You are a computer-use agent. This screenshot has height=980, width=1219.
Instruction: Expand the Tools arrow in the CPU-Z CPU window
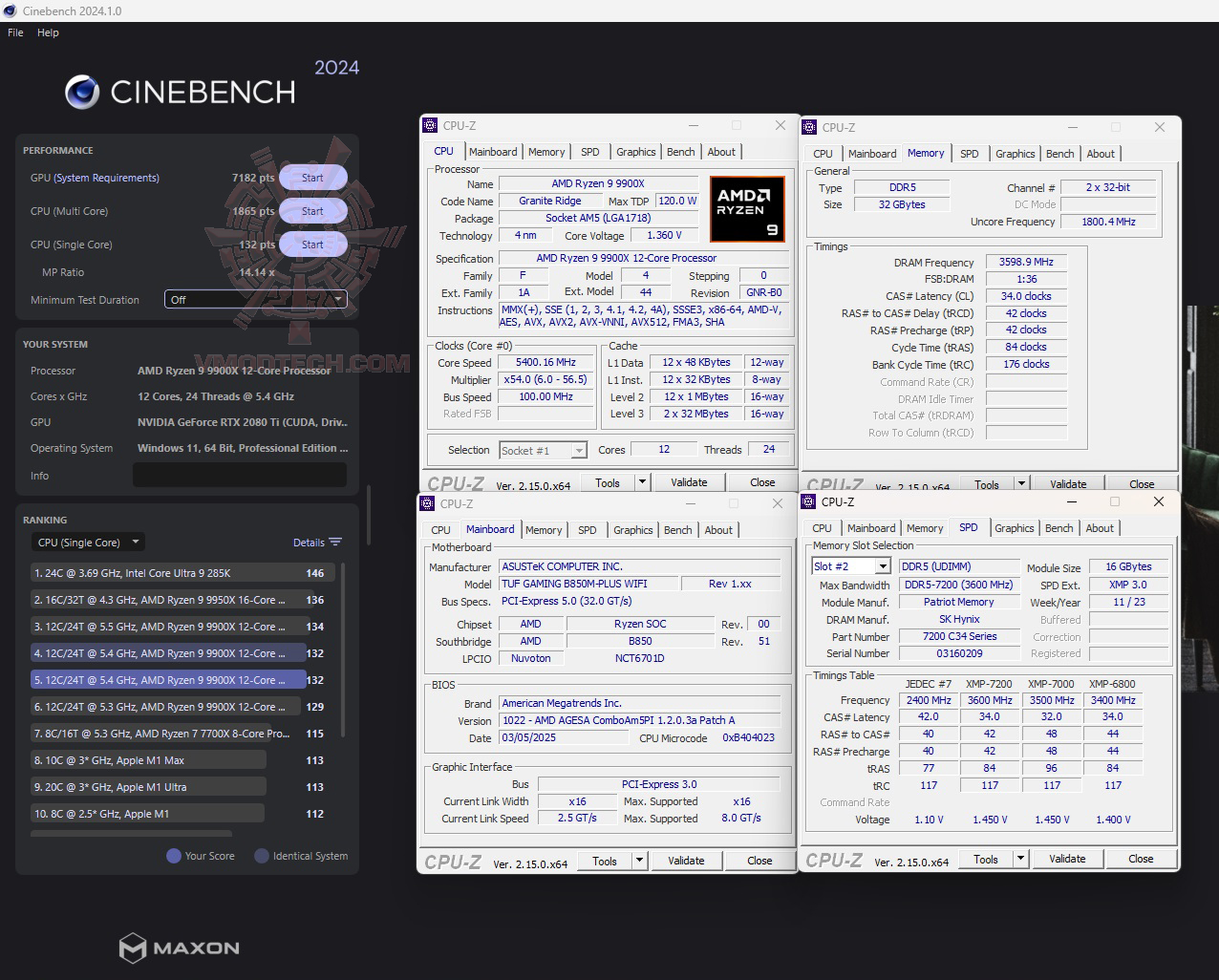pyautogui.click(x=643, y=482)
